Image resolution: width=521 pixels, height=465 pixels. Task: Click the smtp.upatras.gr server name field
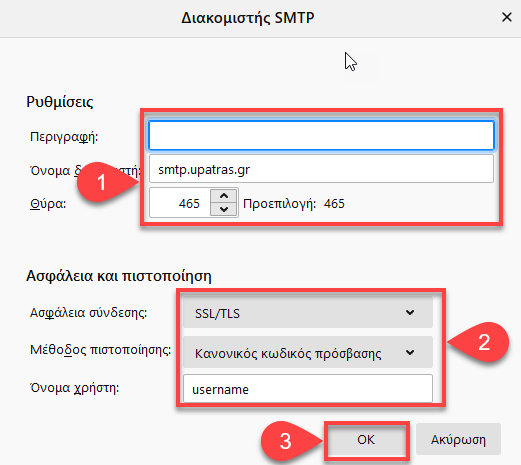coord(321,169)
